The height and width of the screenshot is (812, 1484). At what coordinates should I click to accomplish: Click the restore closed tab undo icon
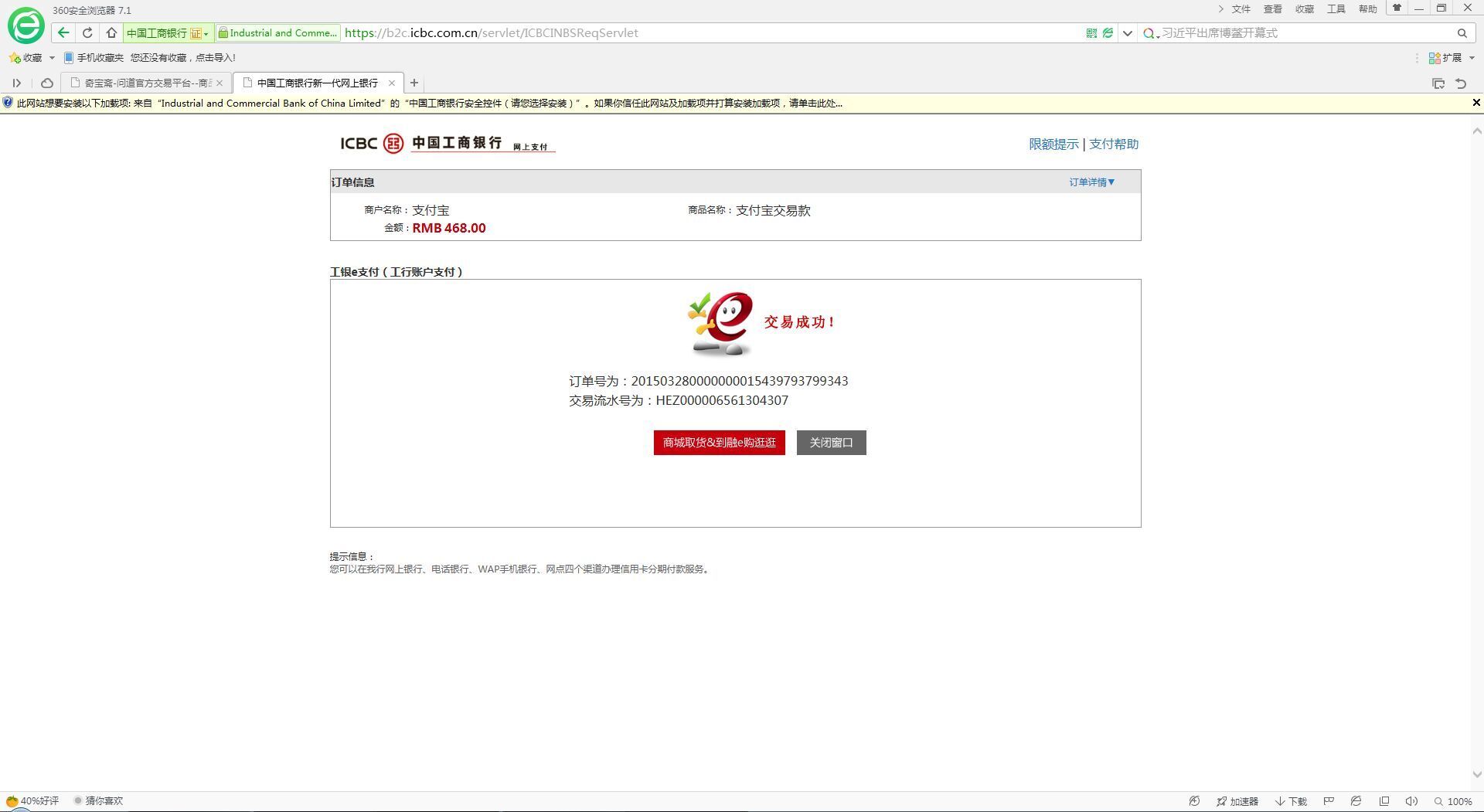(x=1461, y=83)
